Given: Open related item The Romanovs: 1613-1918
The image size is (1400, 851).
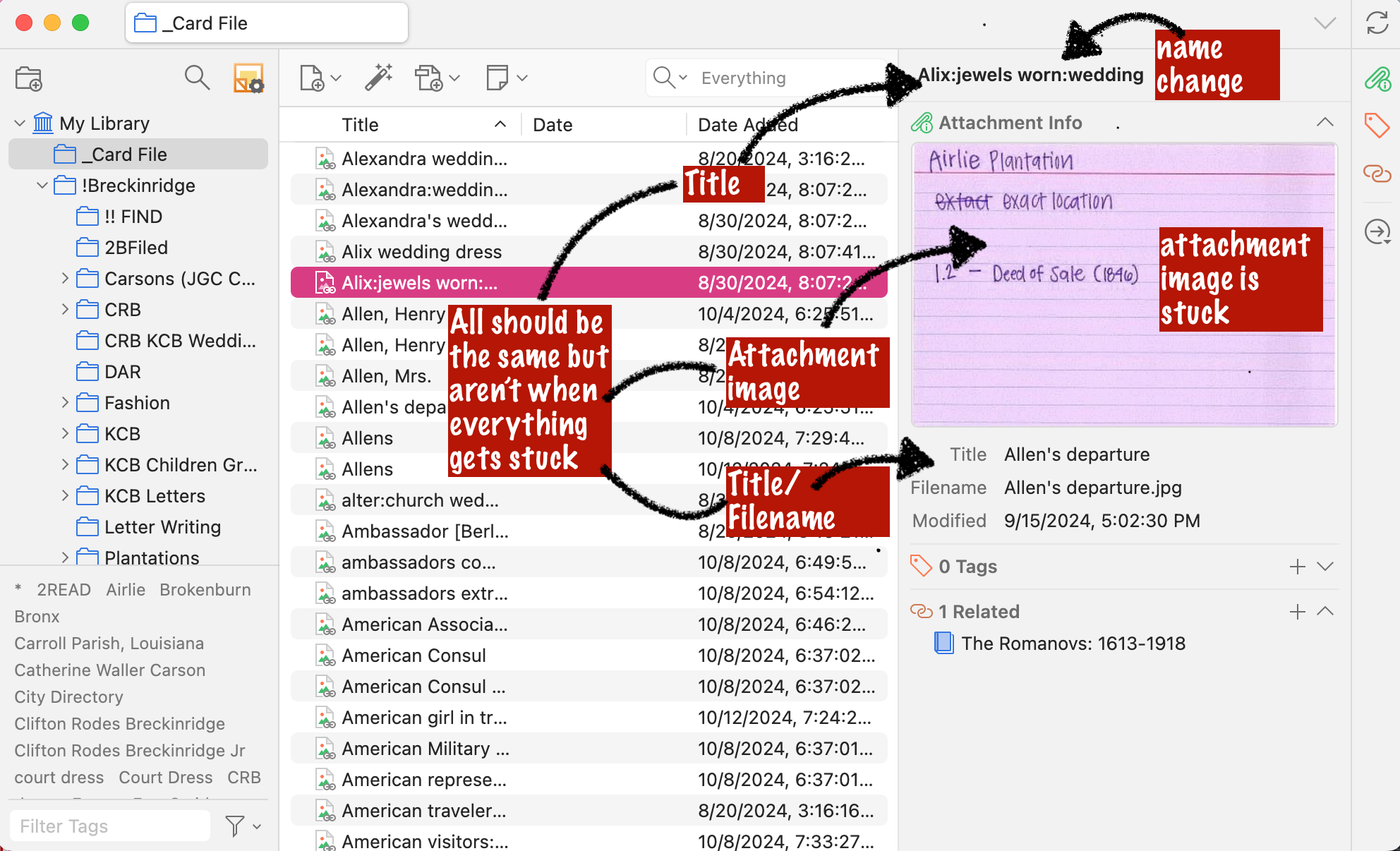Looking at the screenshot, I should pyautogui.click(x=1073, y=644).
